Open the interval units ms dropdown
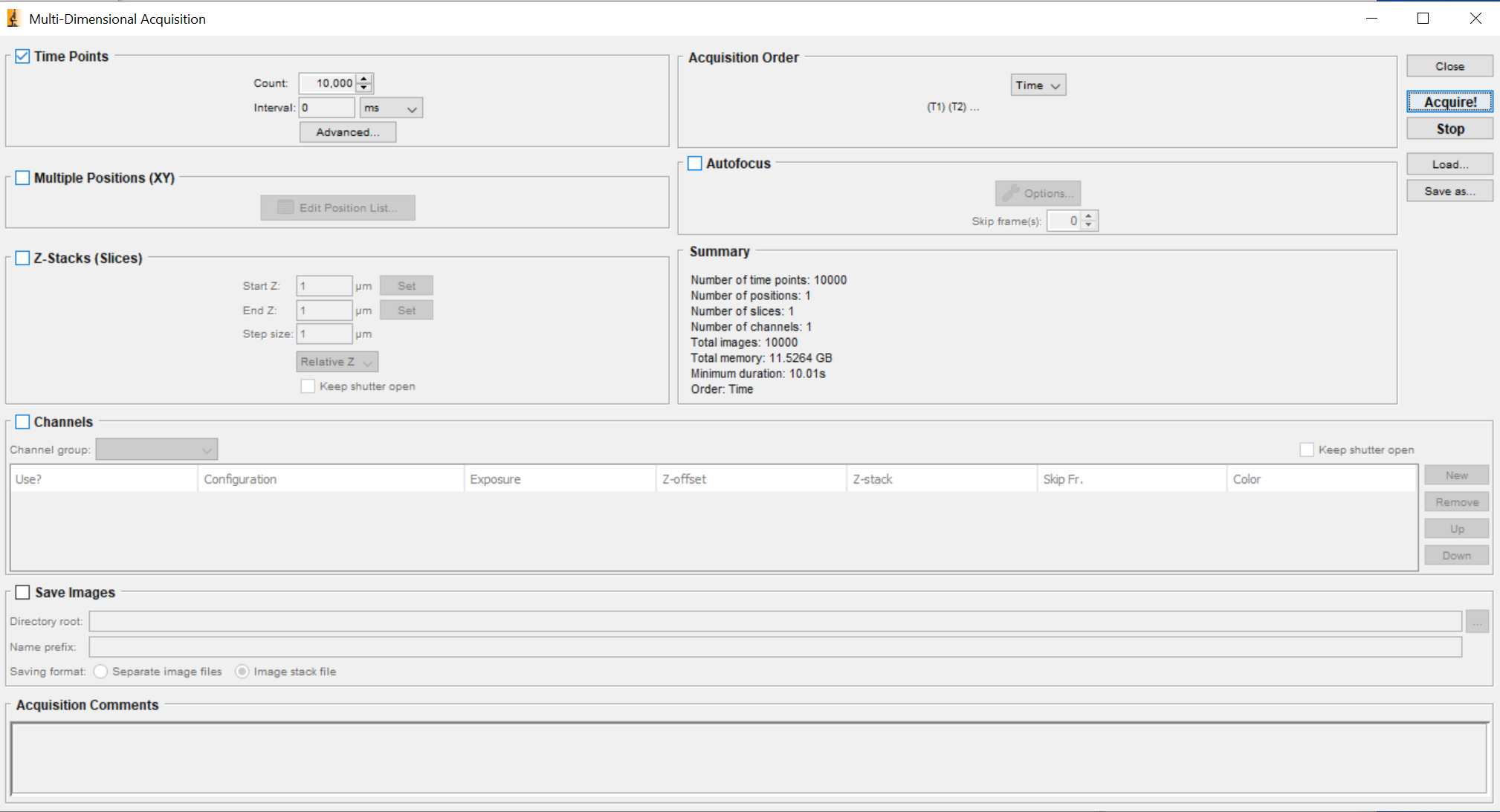The height and width of the screenshot is (812, 1500). tap(391, 108)
